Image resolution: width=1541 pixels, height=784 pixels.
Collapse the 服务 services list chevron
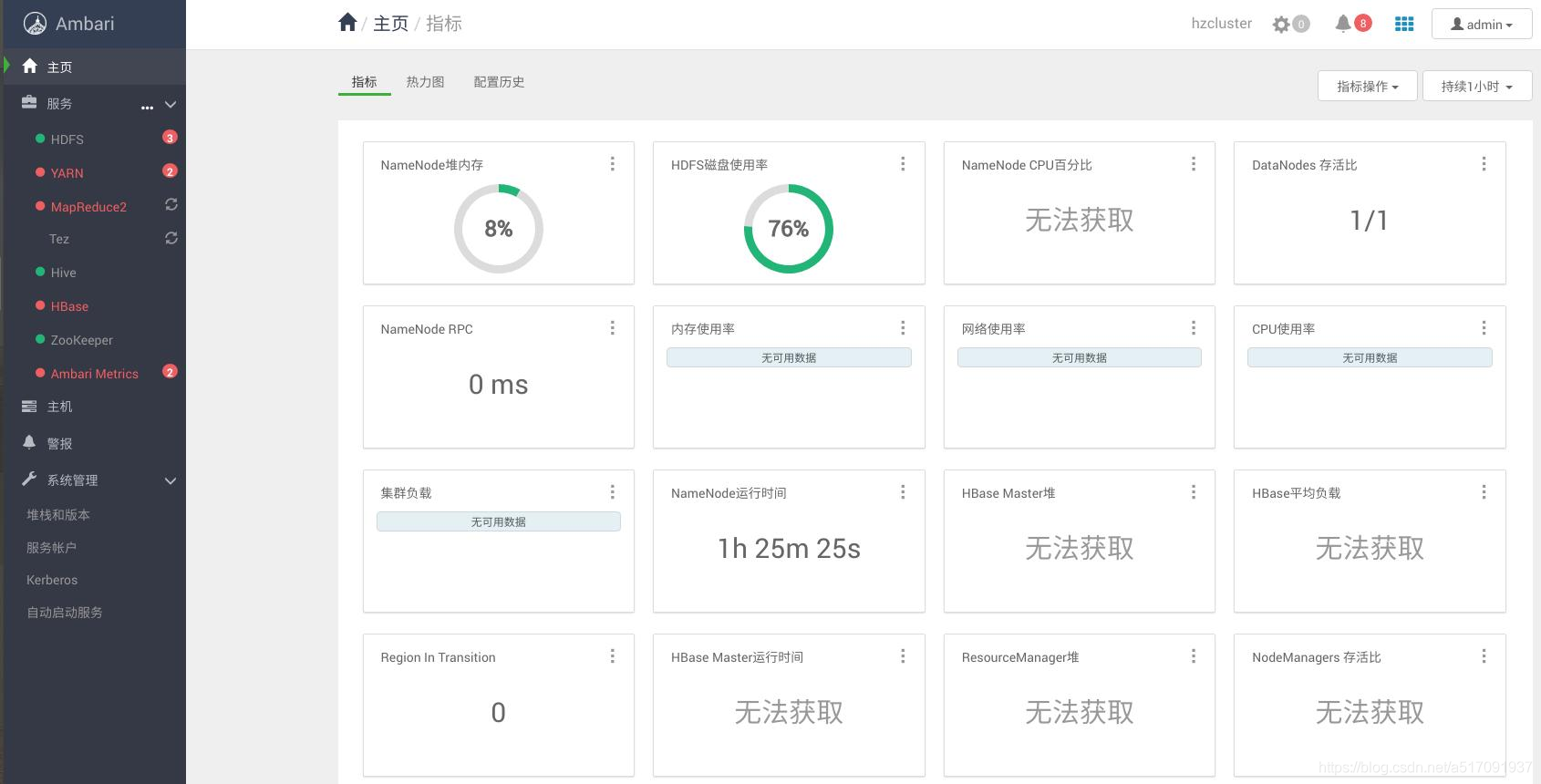(x=171, y=105)
